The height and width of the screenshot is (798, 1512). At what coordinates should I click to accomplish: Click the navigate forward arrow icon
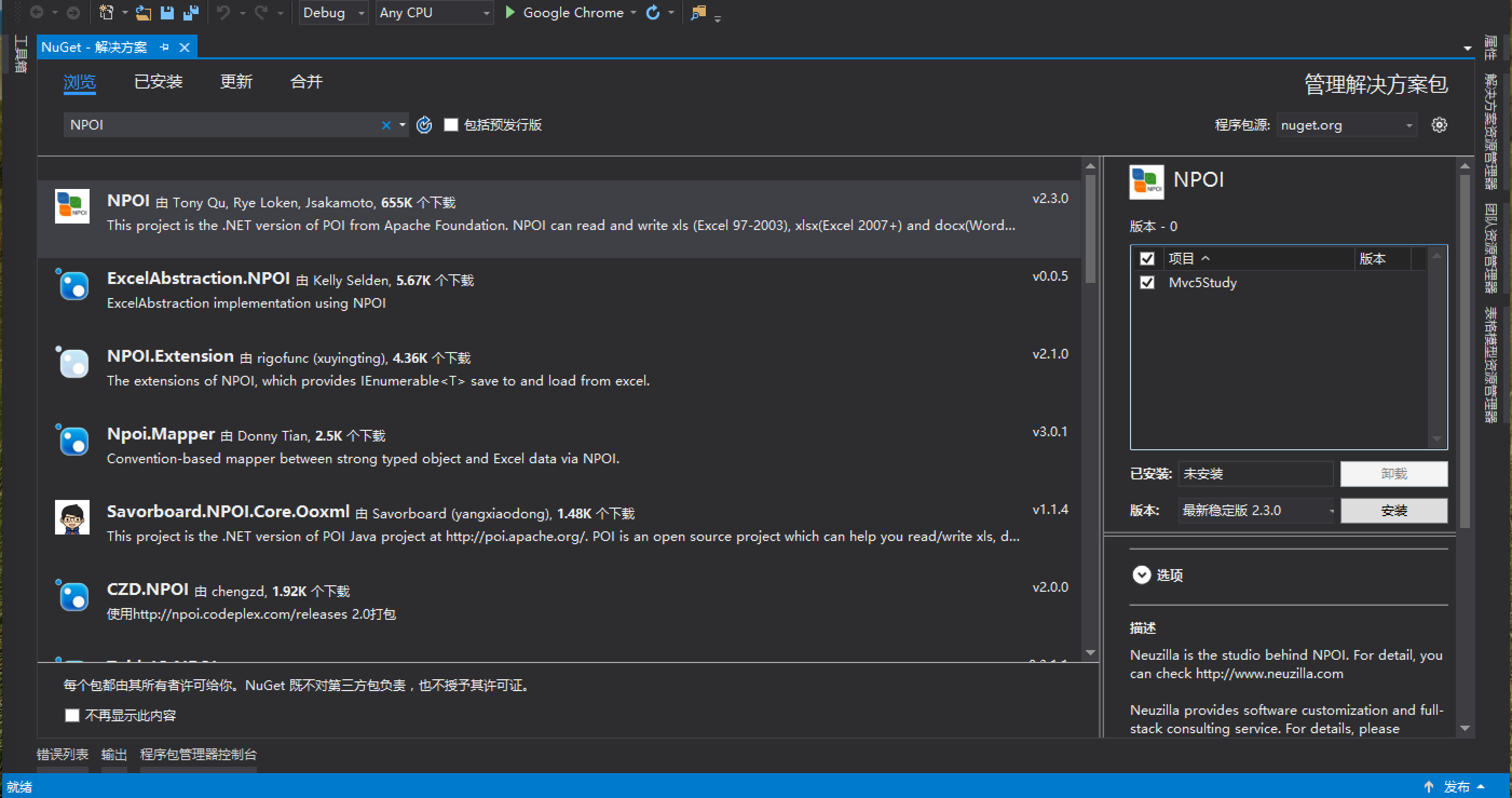click(73, 12)
